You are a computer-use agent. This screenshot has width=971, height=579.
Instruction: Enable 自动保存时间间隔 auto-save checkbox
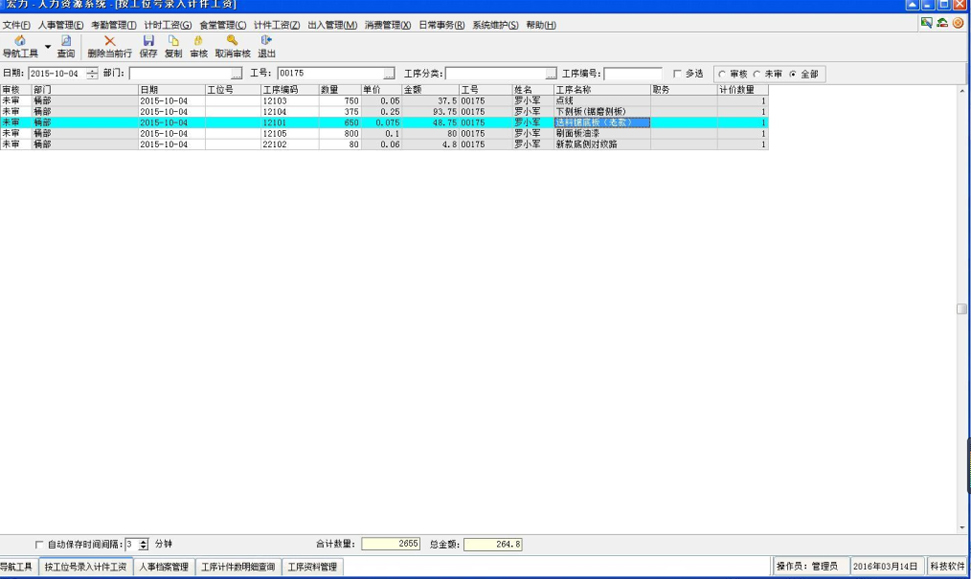coord(40,545)
